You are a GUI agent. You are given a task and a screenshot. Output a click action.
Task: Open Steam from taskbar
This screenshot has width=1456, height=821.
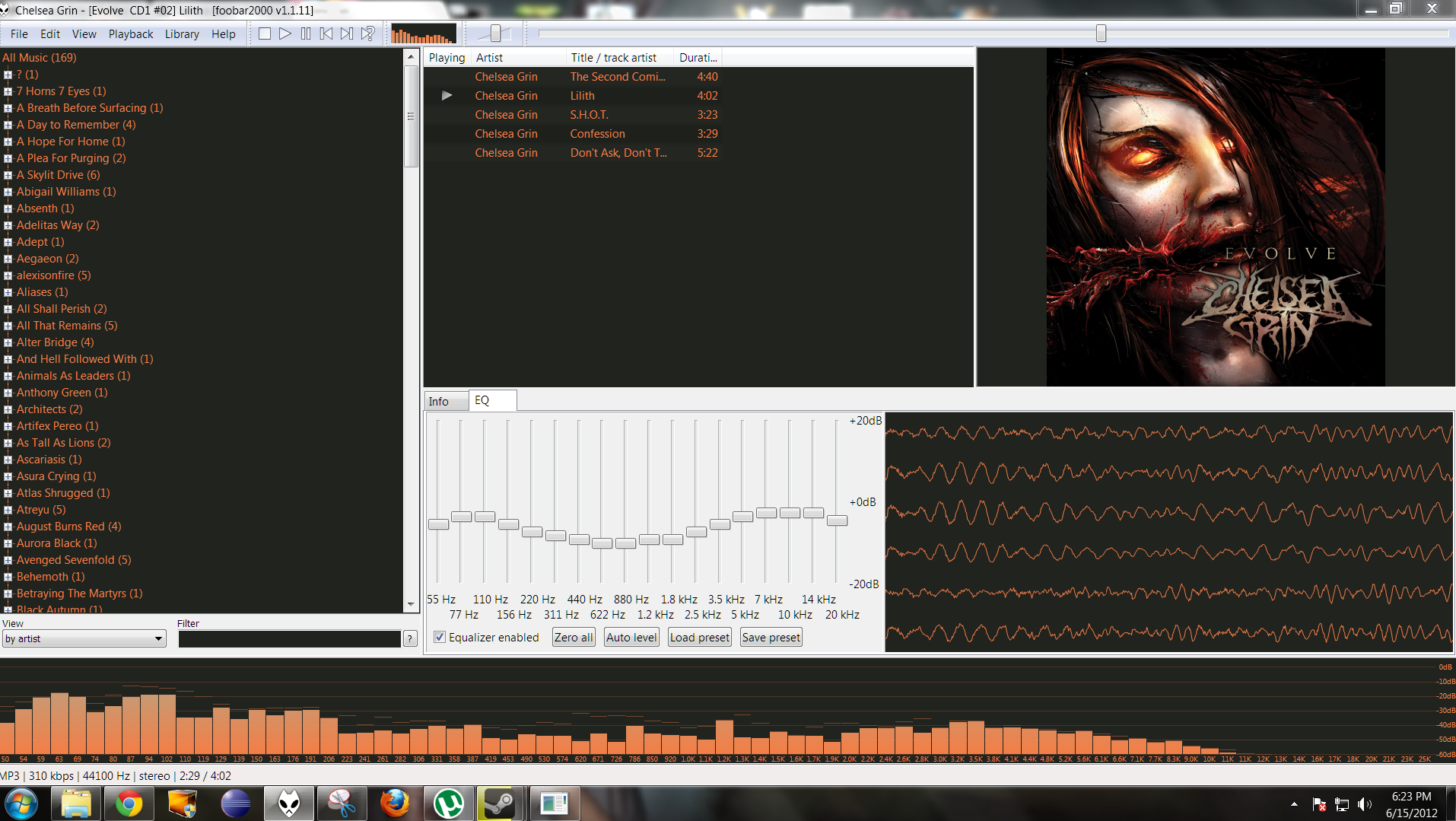pos(501,803)
